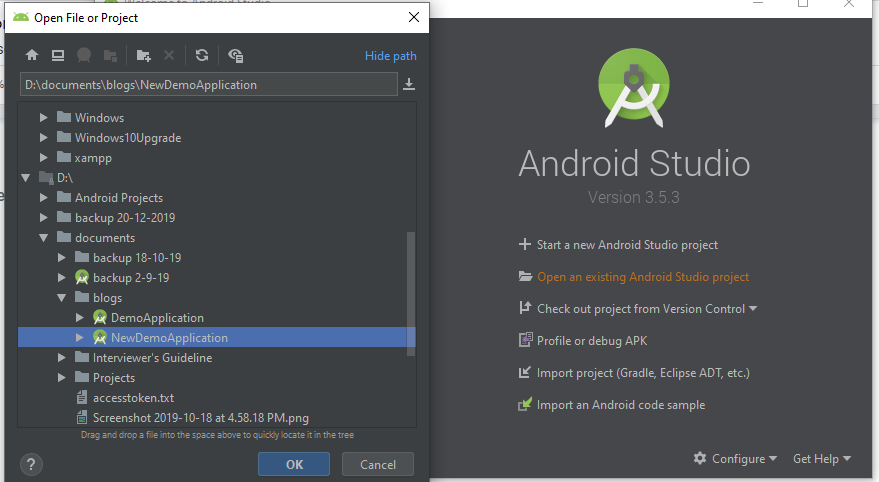The image size is (879, 482).
Task: Open the Get Help dropdown
Action: (x=822, y=458)
